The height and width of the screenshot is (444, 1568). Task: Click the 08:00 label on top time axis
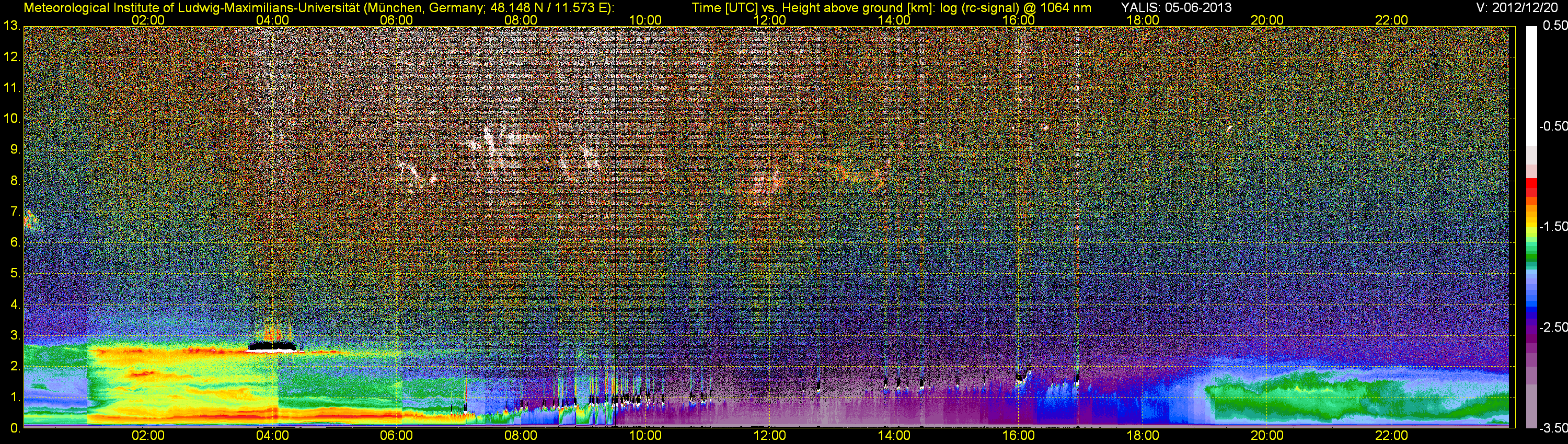(521, 20)
